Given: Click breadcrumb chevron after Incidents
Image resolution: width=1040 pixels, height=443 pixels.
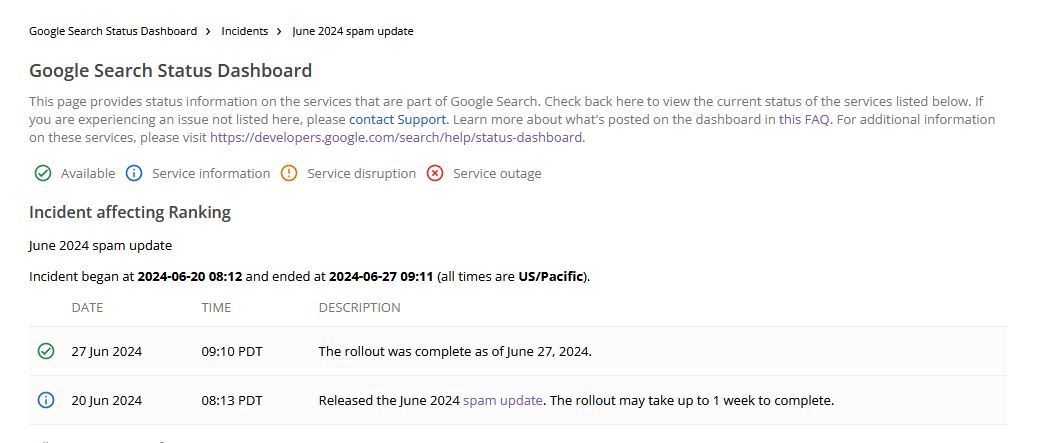Looking at the screenshot, I should pyautogui.click(x=280, y=31).
